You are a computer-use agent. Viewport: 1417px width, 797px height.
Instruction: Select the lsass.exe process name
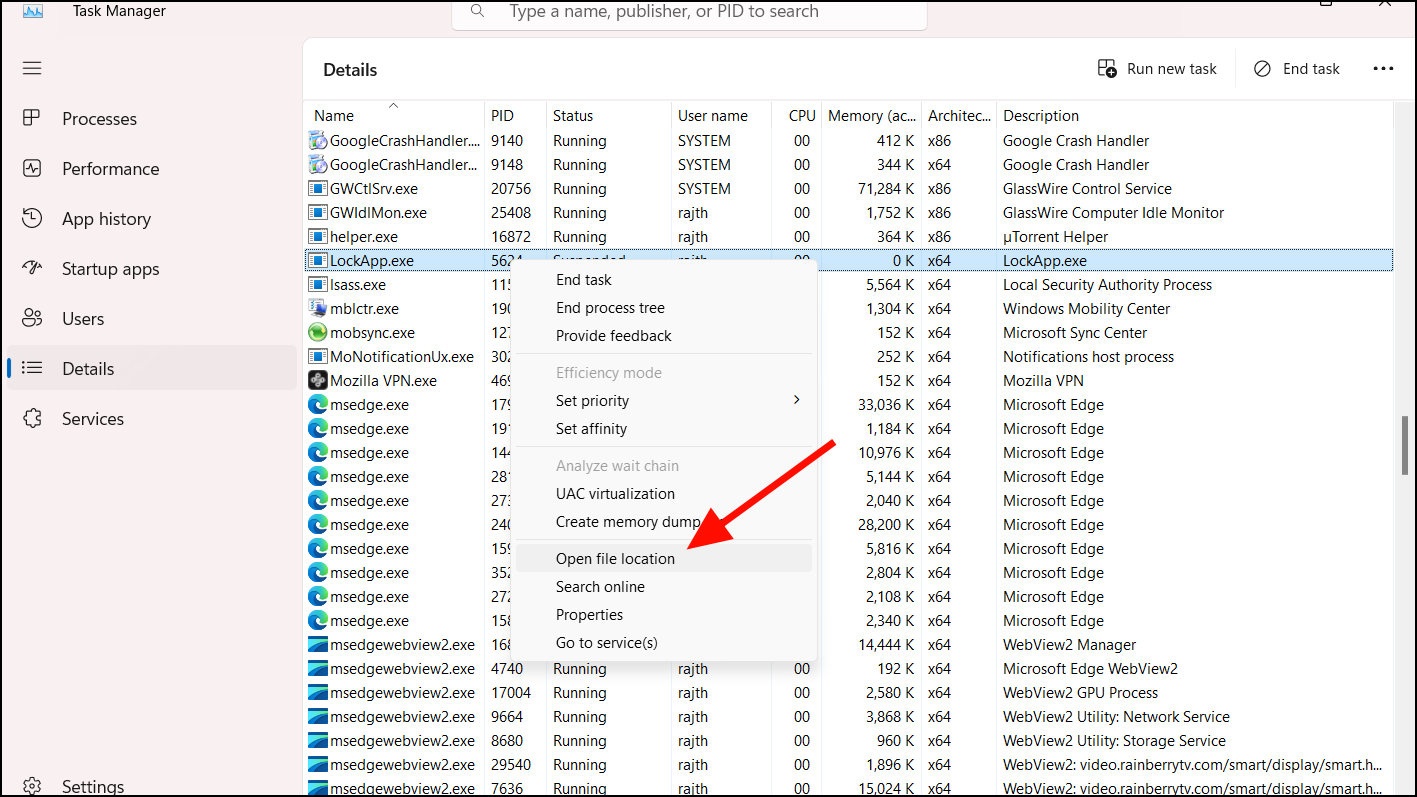358,285
